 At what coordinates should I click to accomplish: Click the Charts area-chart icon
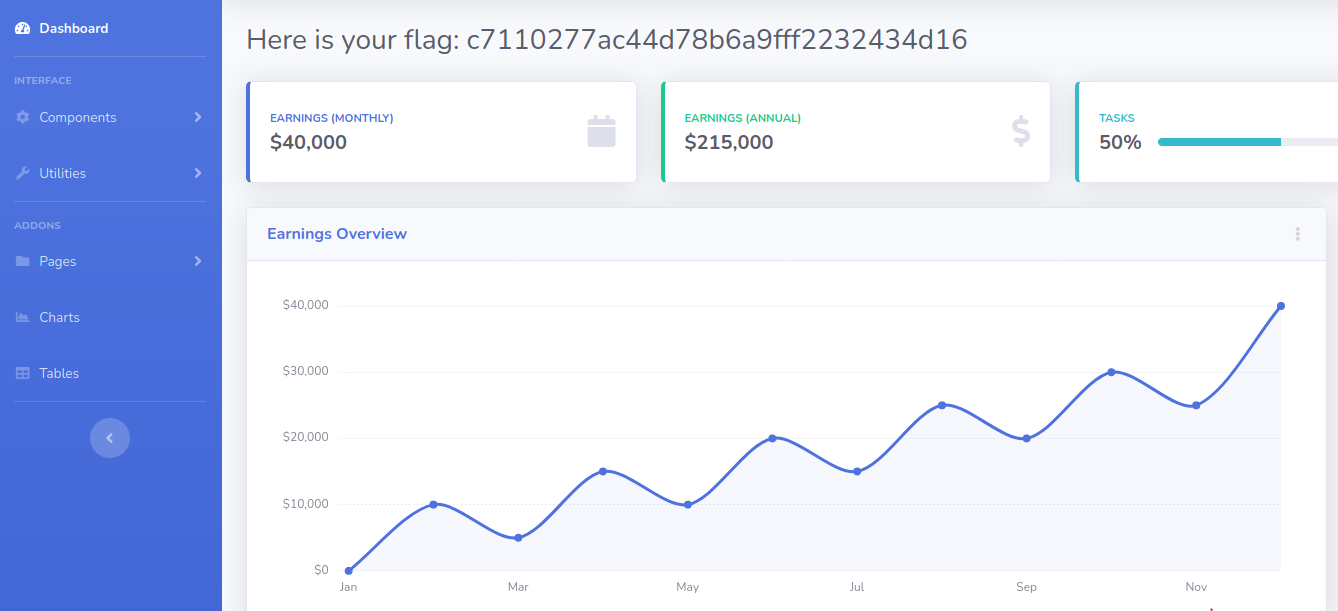[x=22, y=317]
